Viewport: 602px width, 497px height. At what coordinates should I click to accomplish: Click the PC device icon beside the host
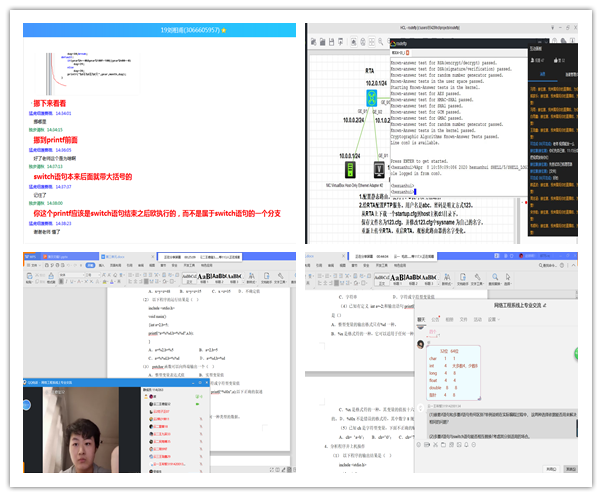[379, 169]
